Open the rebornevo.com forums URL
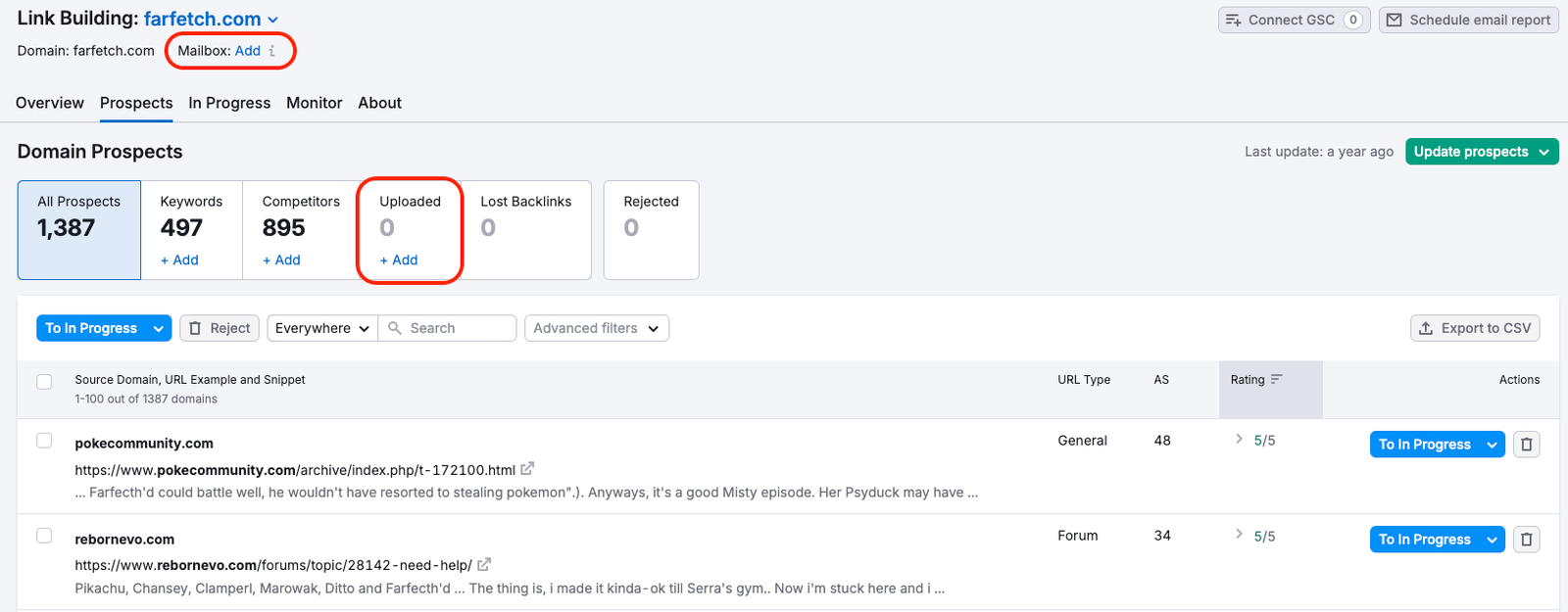This screenshot has width=1568, height=612. [273, 565]
